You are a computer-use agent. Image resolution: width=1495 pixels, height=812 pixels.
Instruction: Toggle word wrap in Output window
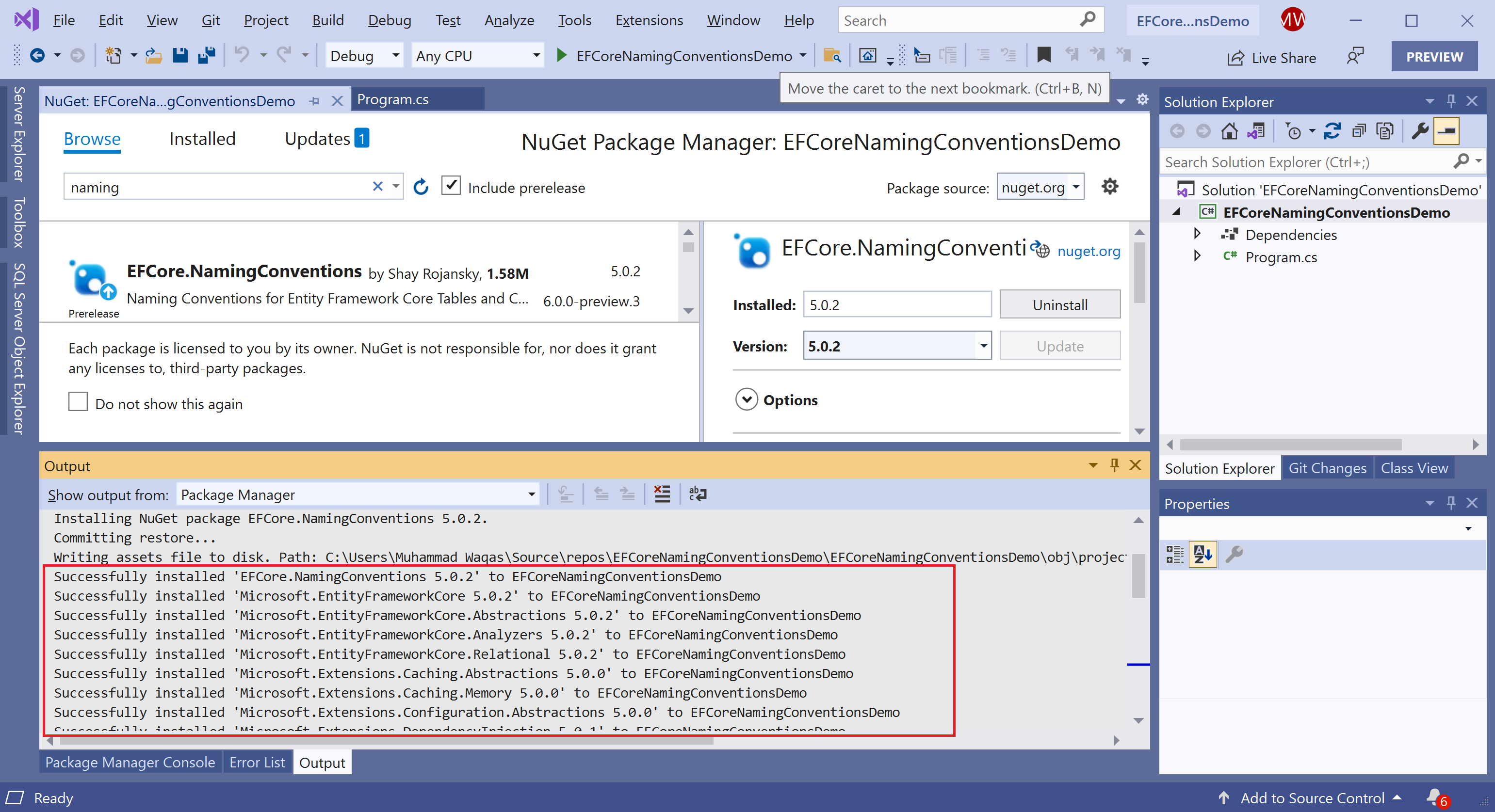[697, 494]
